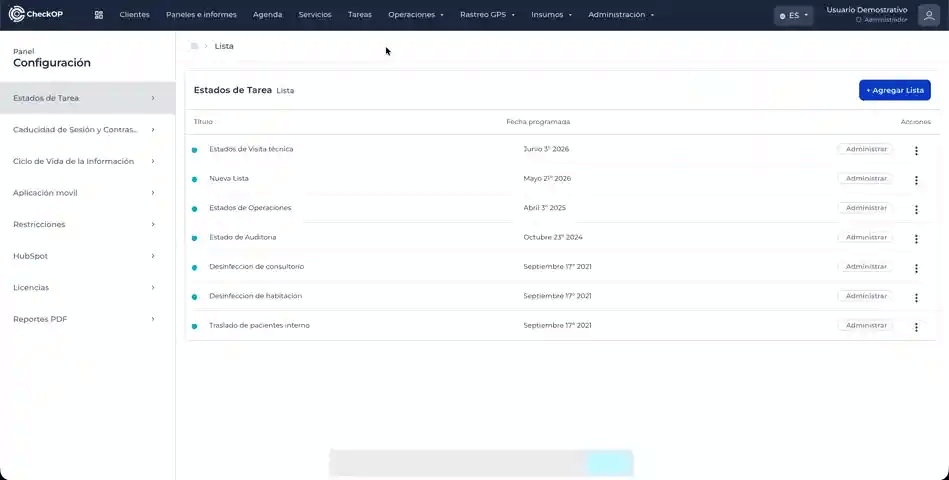949x480 pixels.
Task: Click the Agregar Lista button
Action: [x=895, y=90]
